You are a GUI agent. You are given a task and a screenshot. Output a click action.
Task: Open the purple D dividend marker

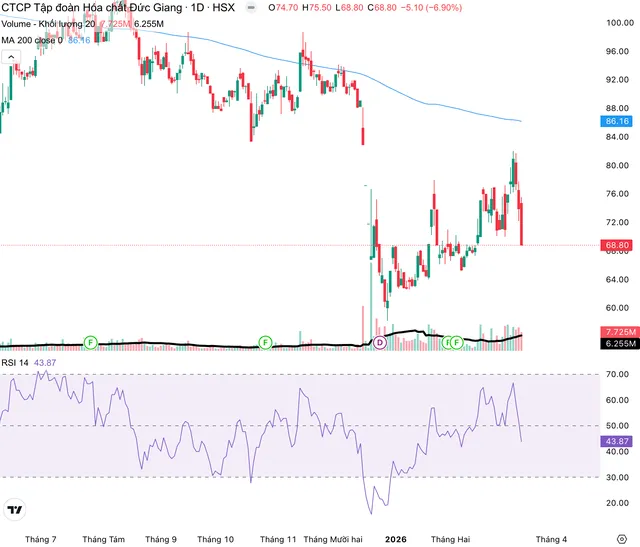pyautogui.click(x=380, y=342)
